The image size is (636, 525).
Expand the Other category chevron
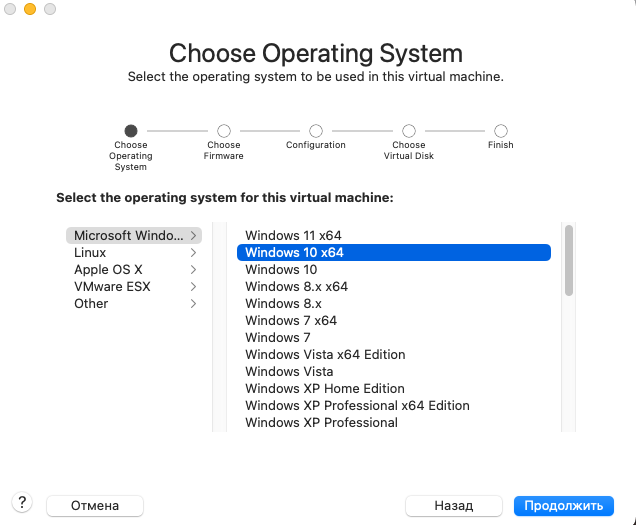coord(193,304)
